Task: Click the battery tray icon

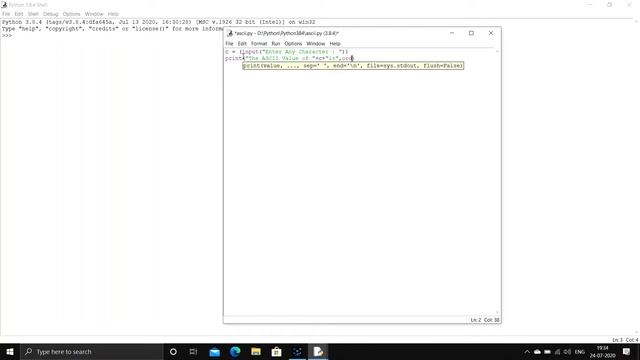Action: (x=547, y=352)
